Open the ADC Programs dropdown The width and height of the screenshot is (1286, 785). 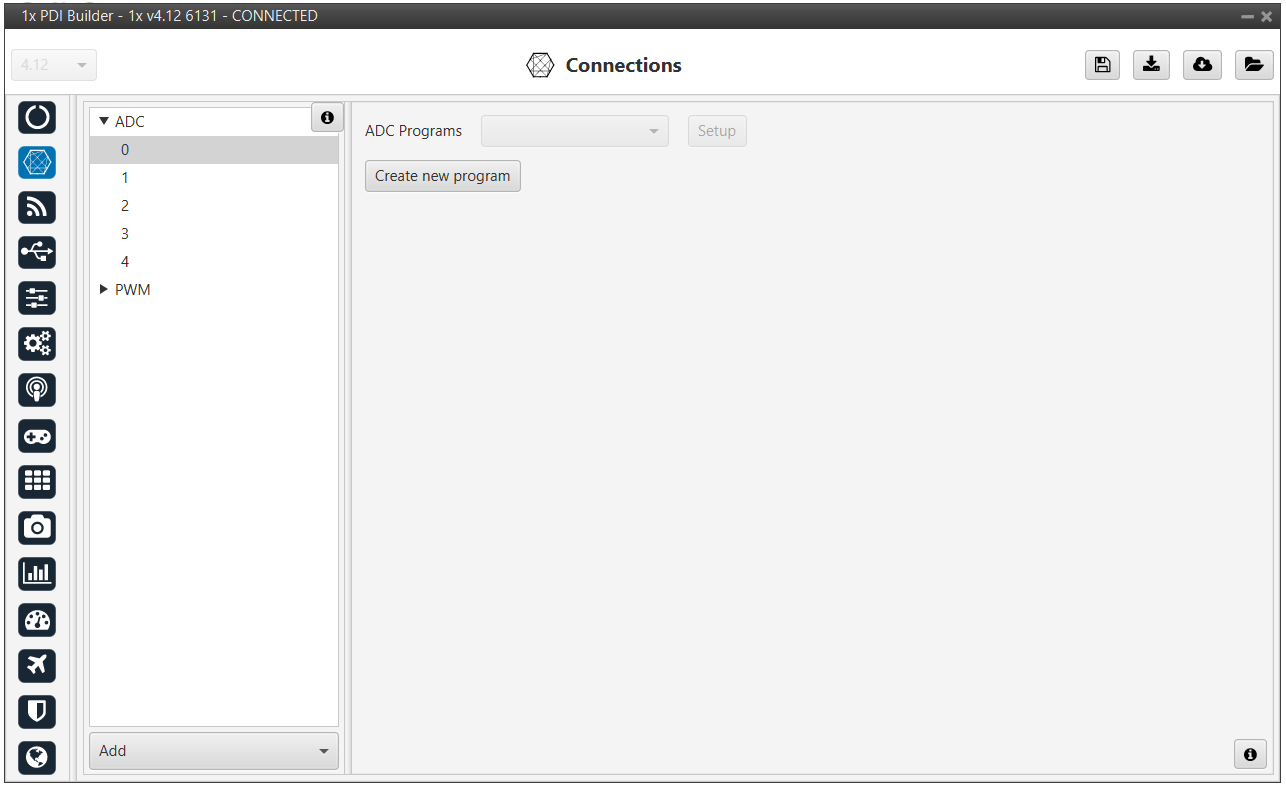click(x=574, y=131)
